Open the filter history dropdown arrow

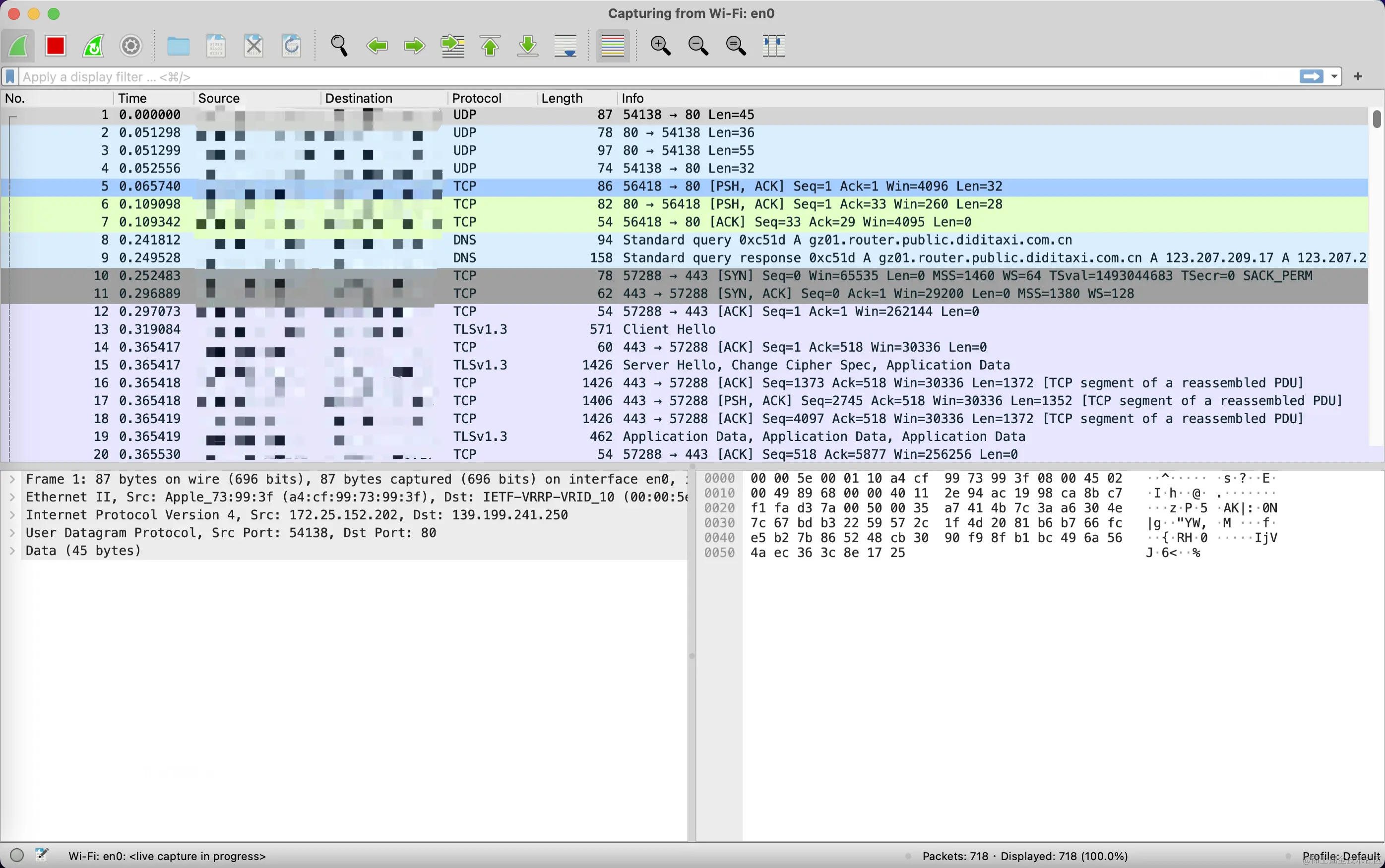(x=1334, y=76)
